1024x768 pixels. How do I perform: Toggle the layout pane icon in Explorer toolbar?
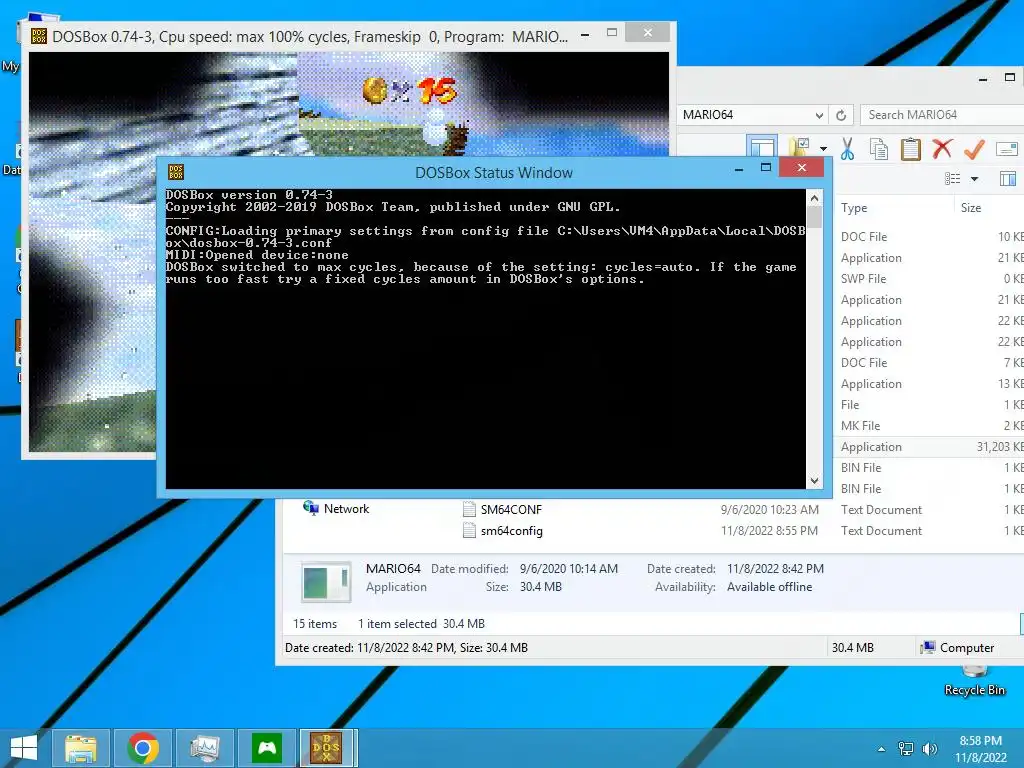(x=762, y=148)
